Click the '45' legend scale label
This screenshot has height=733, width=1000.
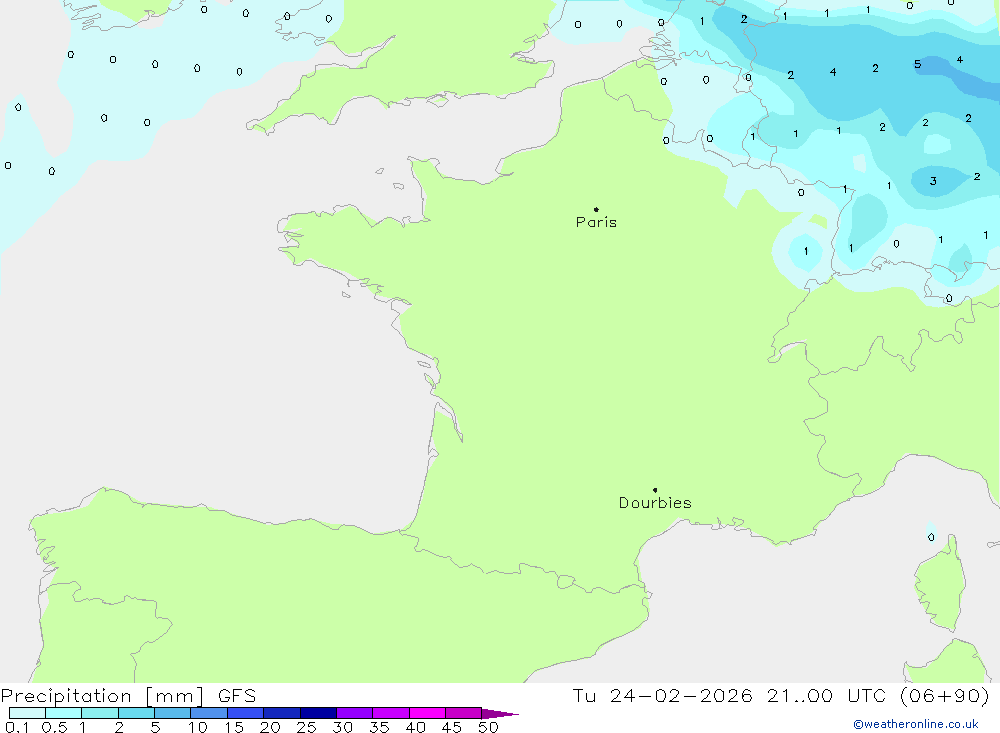[x=452, y=727]
